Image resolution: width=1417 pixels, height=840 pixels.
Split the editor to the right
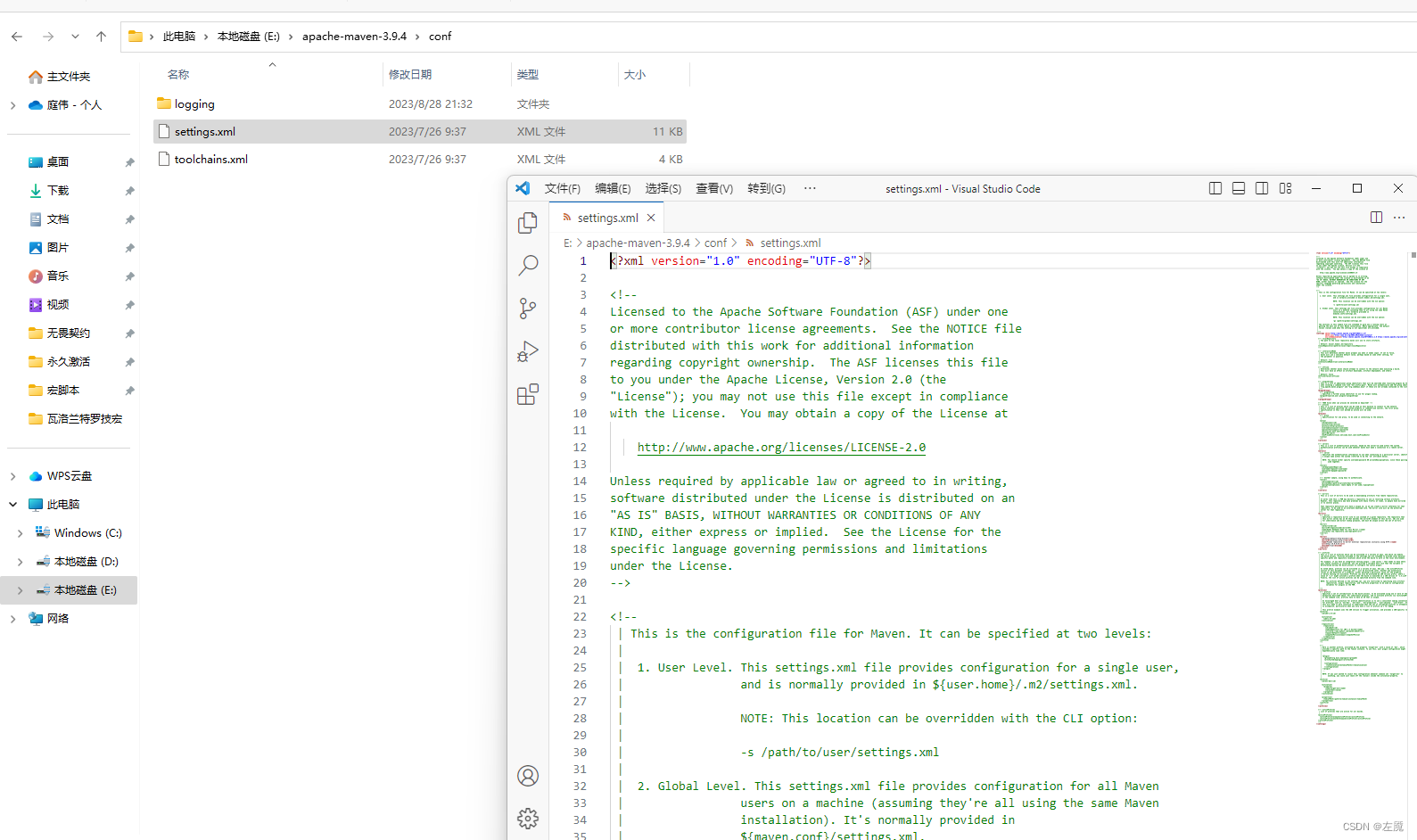(x=1376, y=218)
